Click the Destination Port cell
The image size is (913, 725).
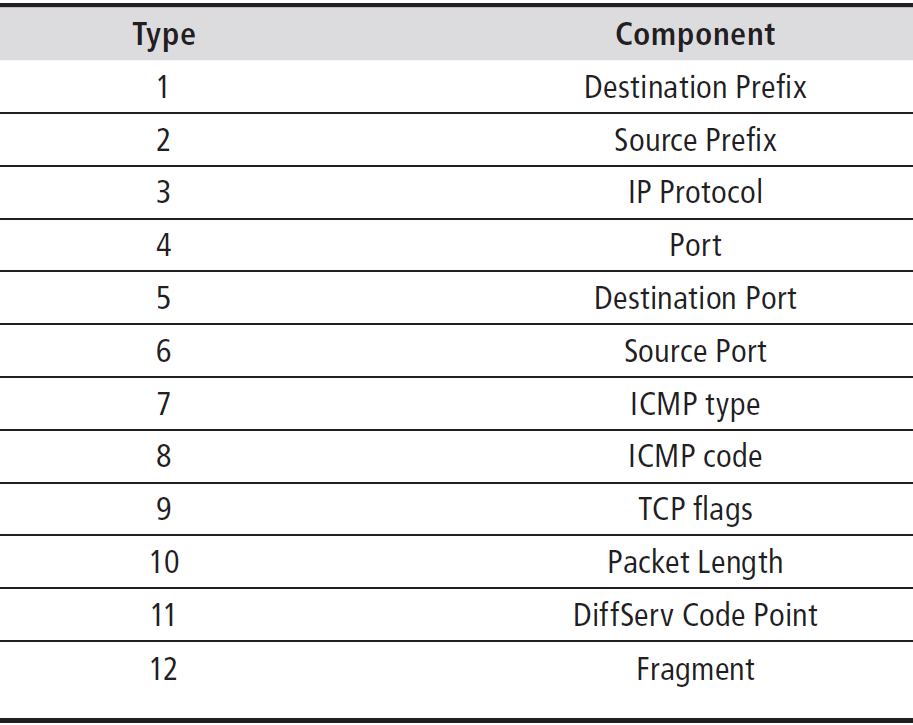695,298
